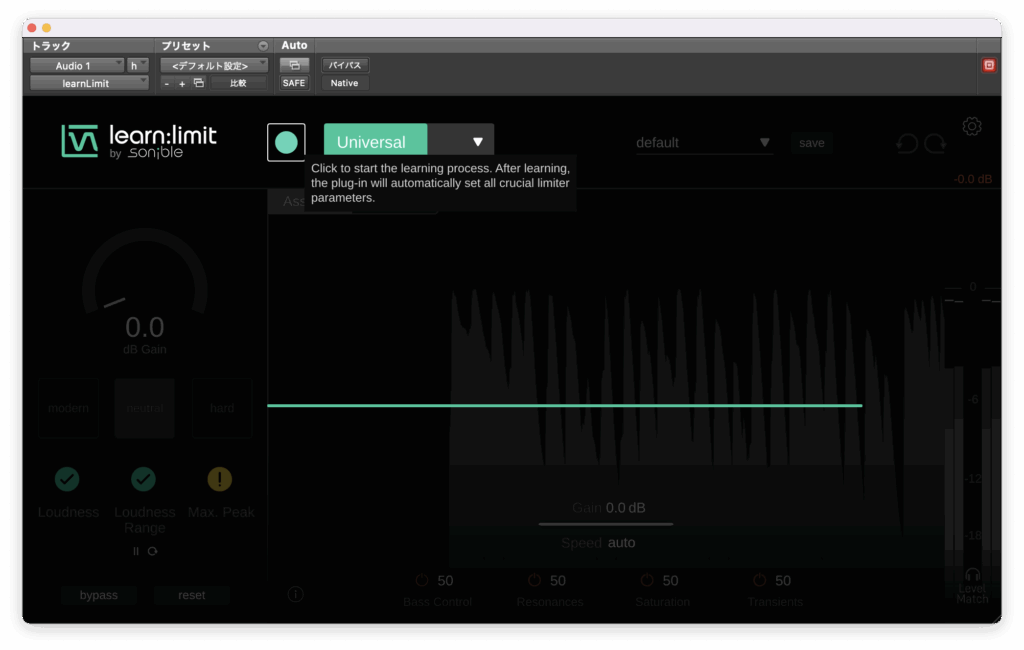The image size is (1024, 650).
Task: Toggle the バイパス bypass button
Action: [345, 65]
